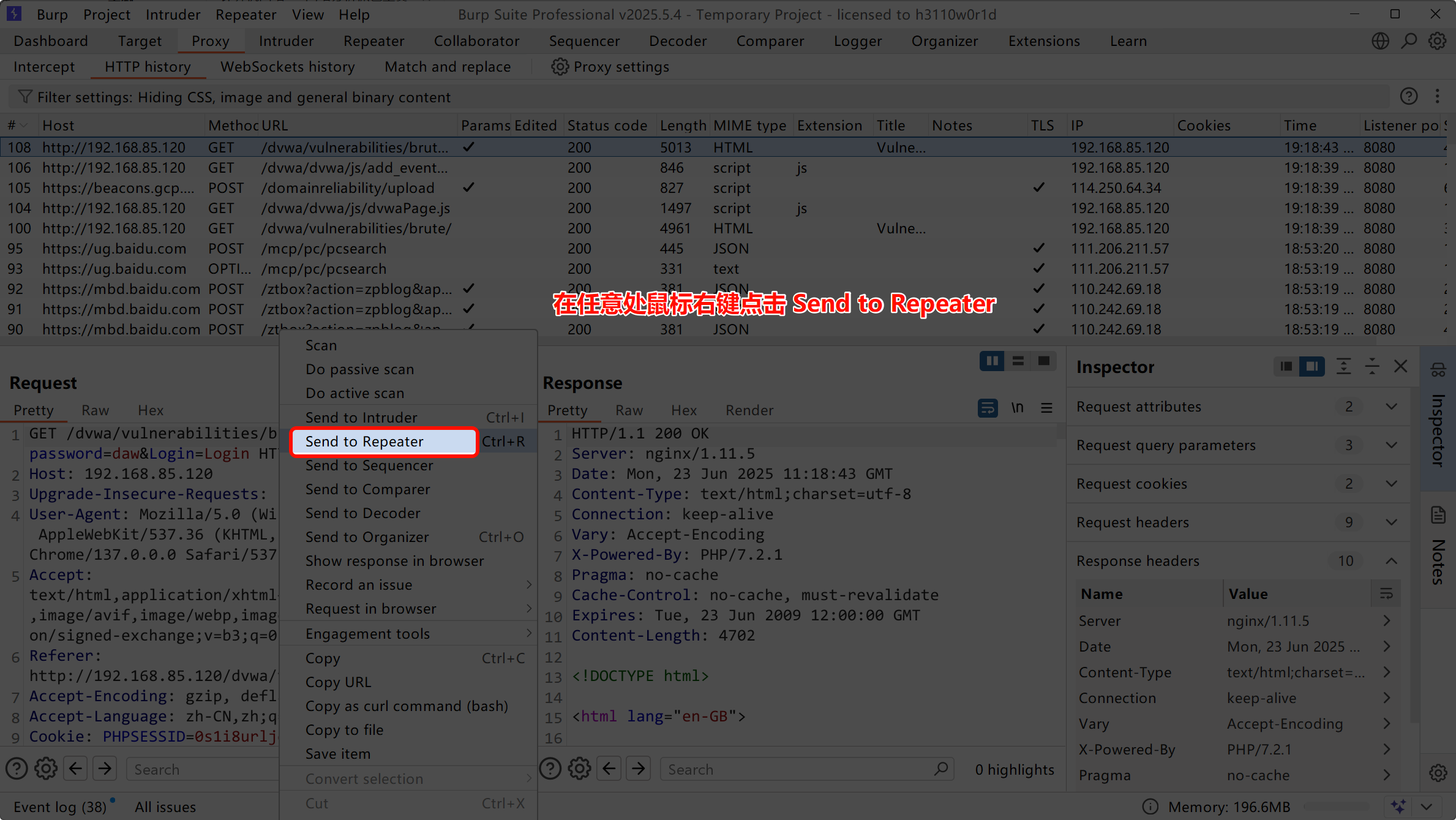Collapse Response headers section
This screenshot has height=820, width=1456.
[x=1391, y=561]
